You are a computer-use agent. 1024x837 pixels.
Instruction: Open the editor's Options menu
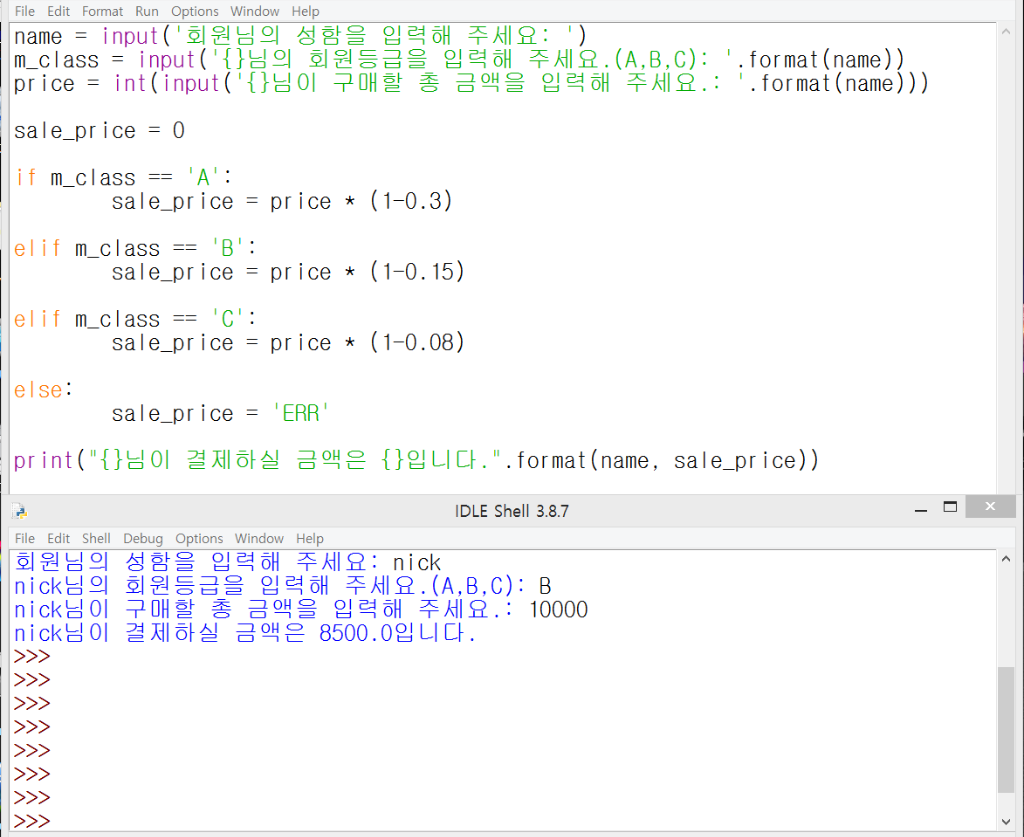click(x=194, y=11)
